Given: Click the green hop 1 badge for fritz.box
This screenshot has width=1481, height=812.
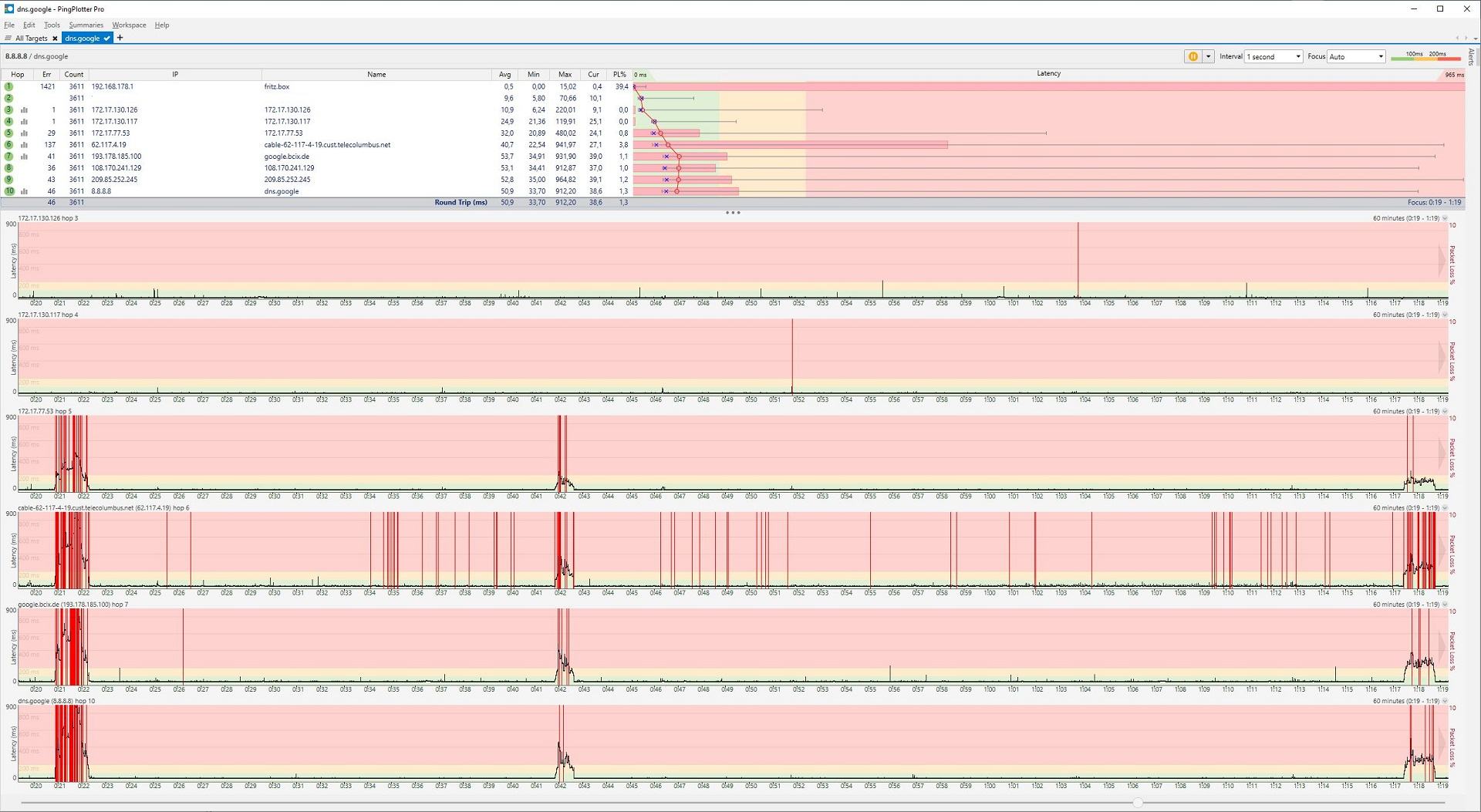Looking at the screenshot, I should point(8,86).
